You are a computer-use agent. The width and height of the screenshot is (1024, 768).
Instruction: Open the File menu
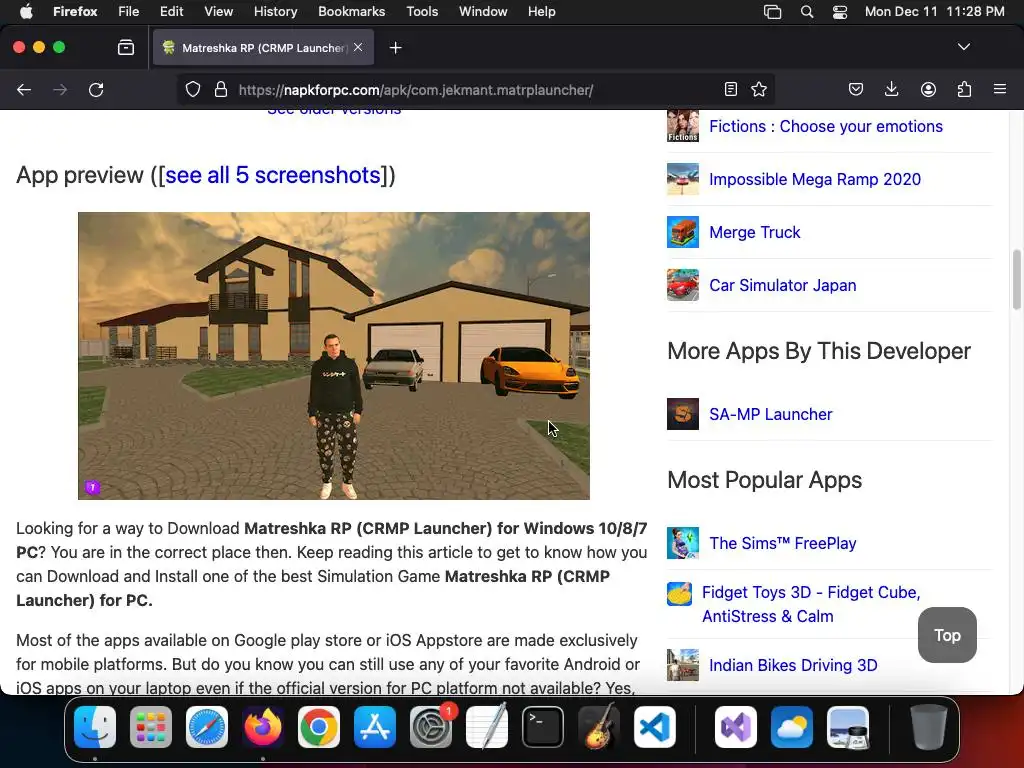click(128, 12)
